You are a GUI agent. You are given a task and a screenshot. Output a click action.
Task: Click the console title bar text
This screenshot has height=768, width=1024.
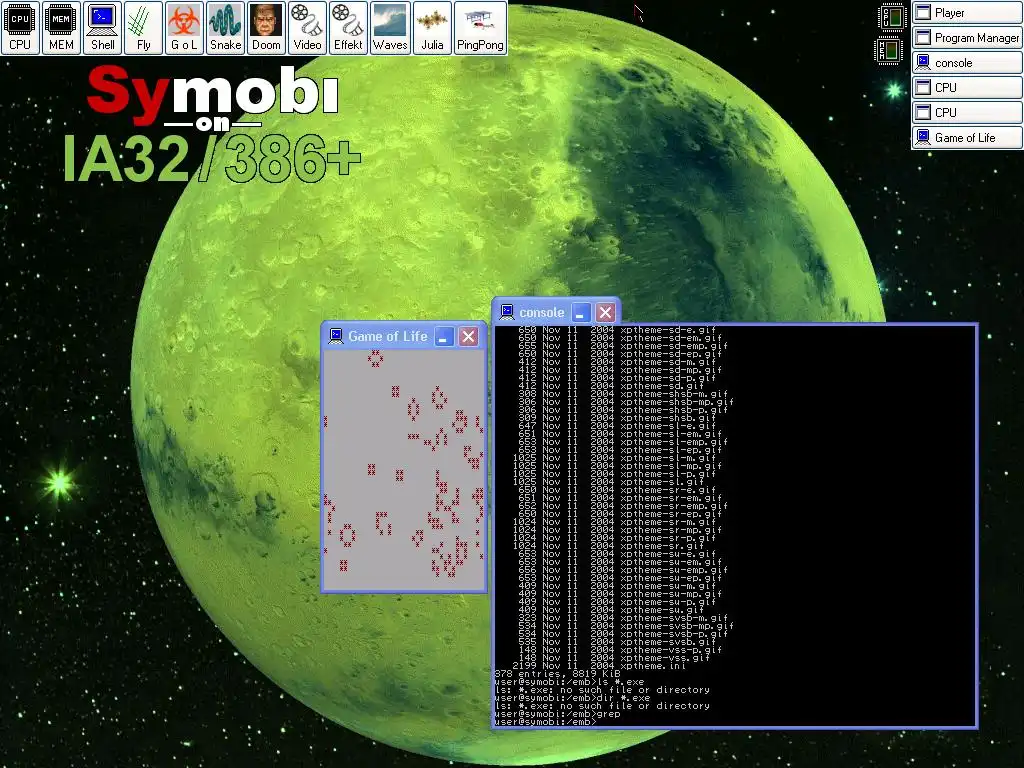pos(541,313)
